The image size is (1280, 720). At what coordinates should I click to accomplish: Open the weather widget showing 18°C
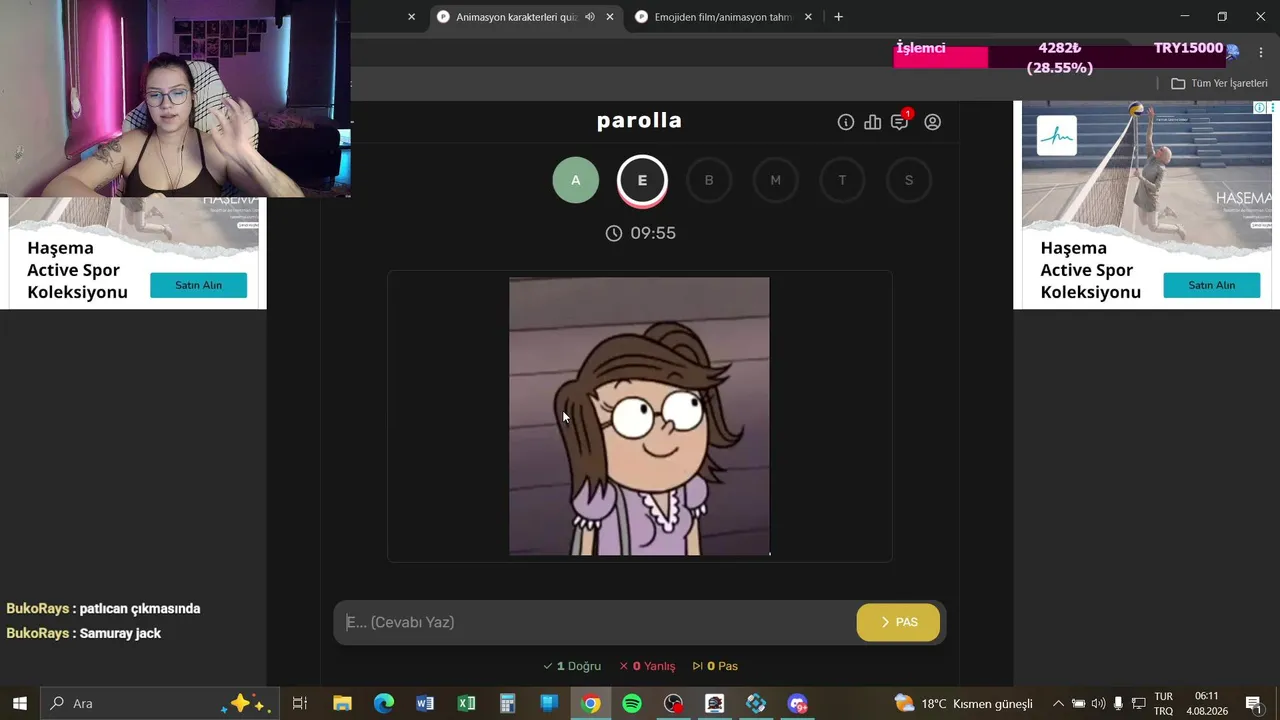pos(963,703)
